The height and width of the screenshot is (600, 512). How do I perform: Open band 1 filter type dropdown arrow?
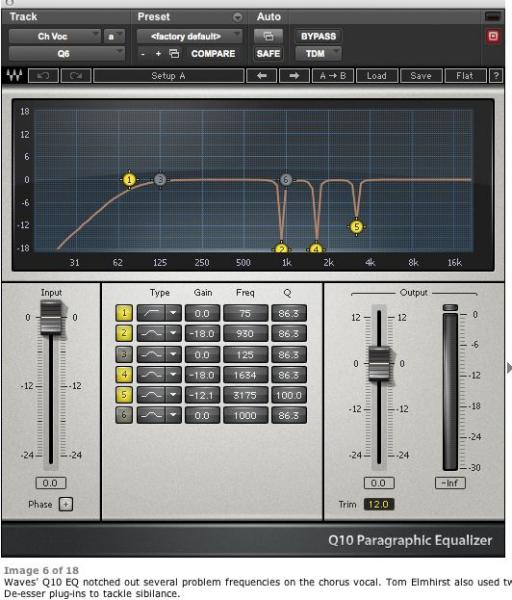click(173, 313)
